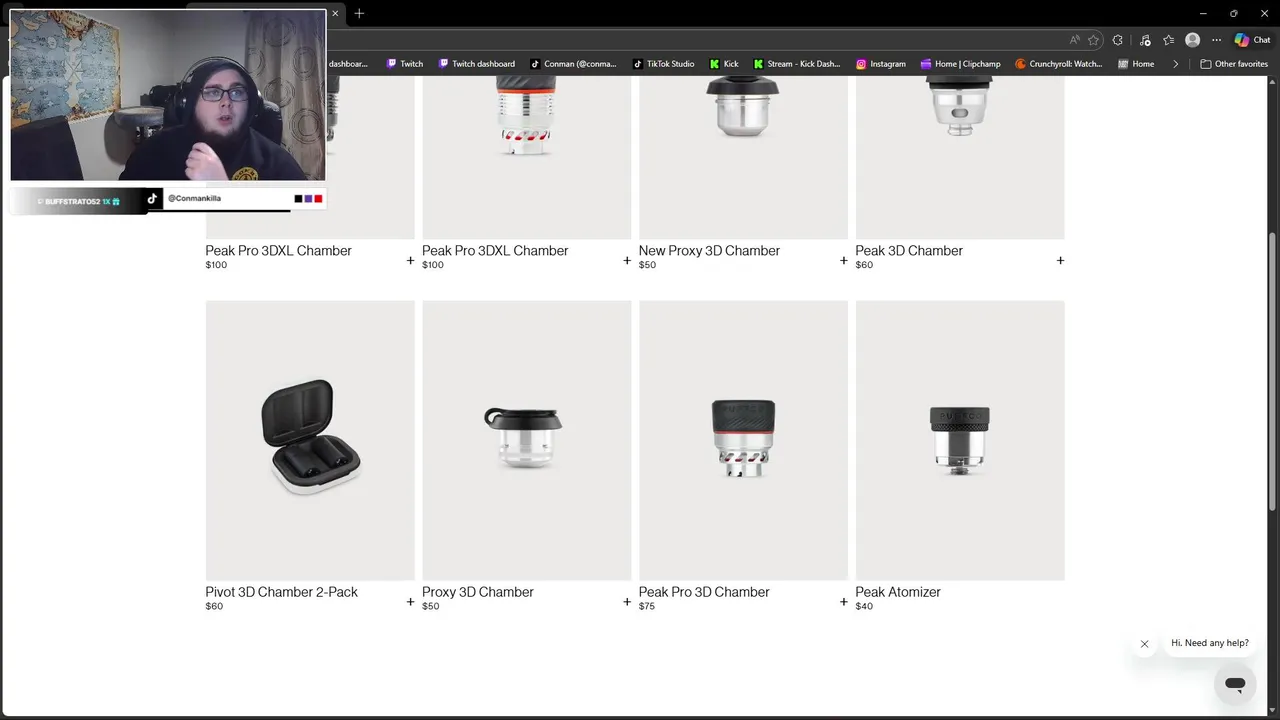Viewport: 1280px width, 720px height.
Task: Open Peak Pro 3D Chamber product image
Action: pyautogui.click(x=743, y=440)
